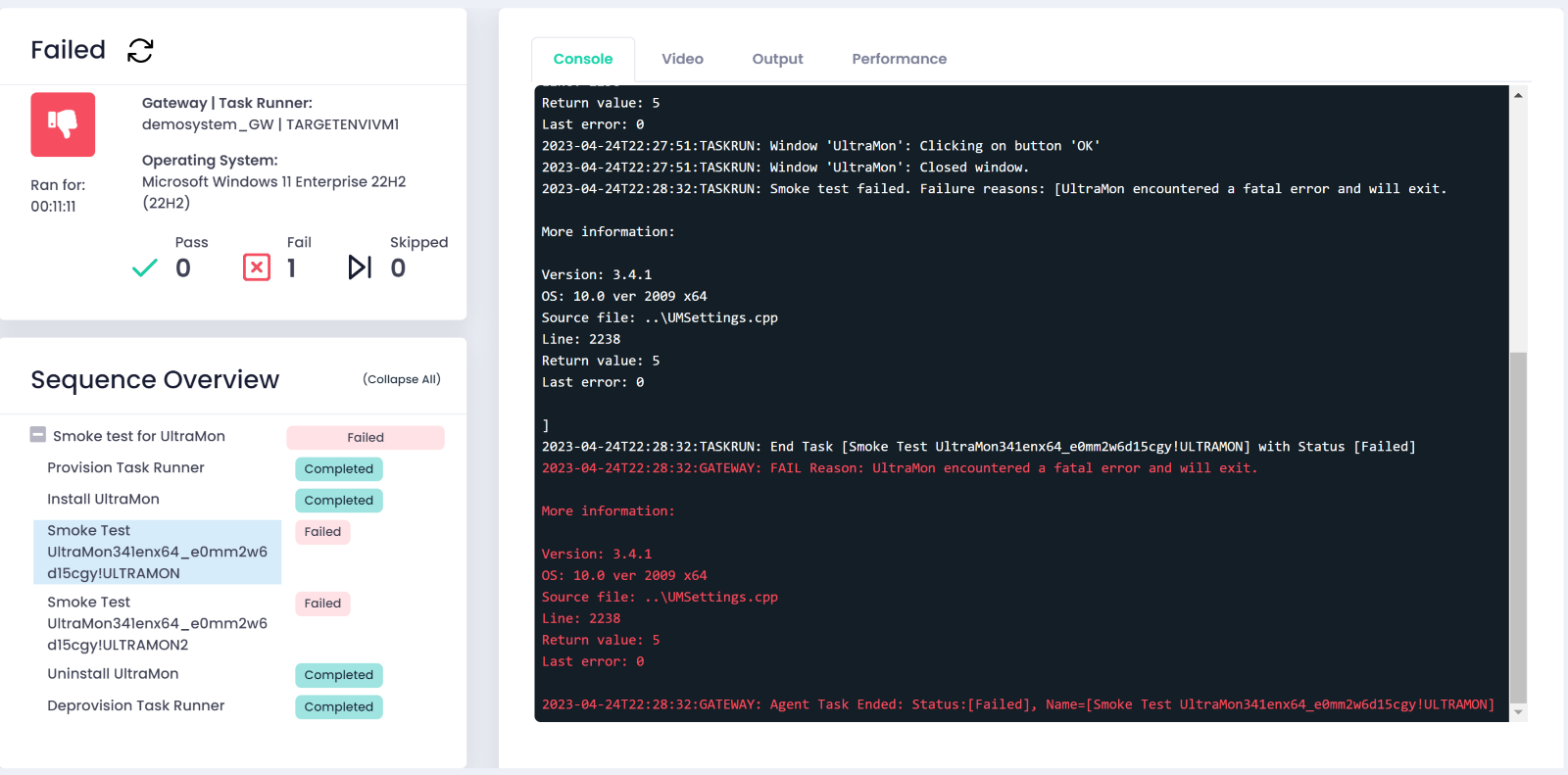Select the Deprovision Task Runner step
The width and height of the screenshot is (1568, 775).
click(135, 705)
